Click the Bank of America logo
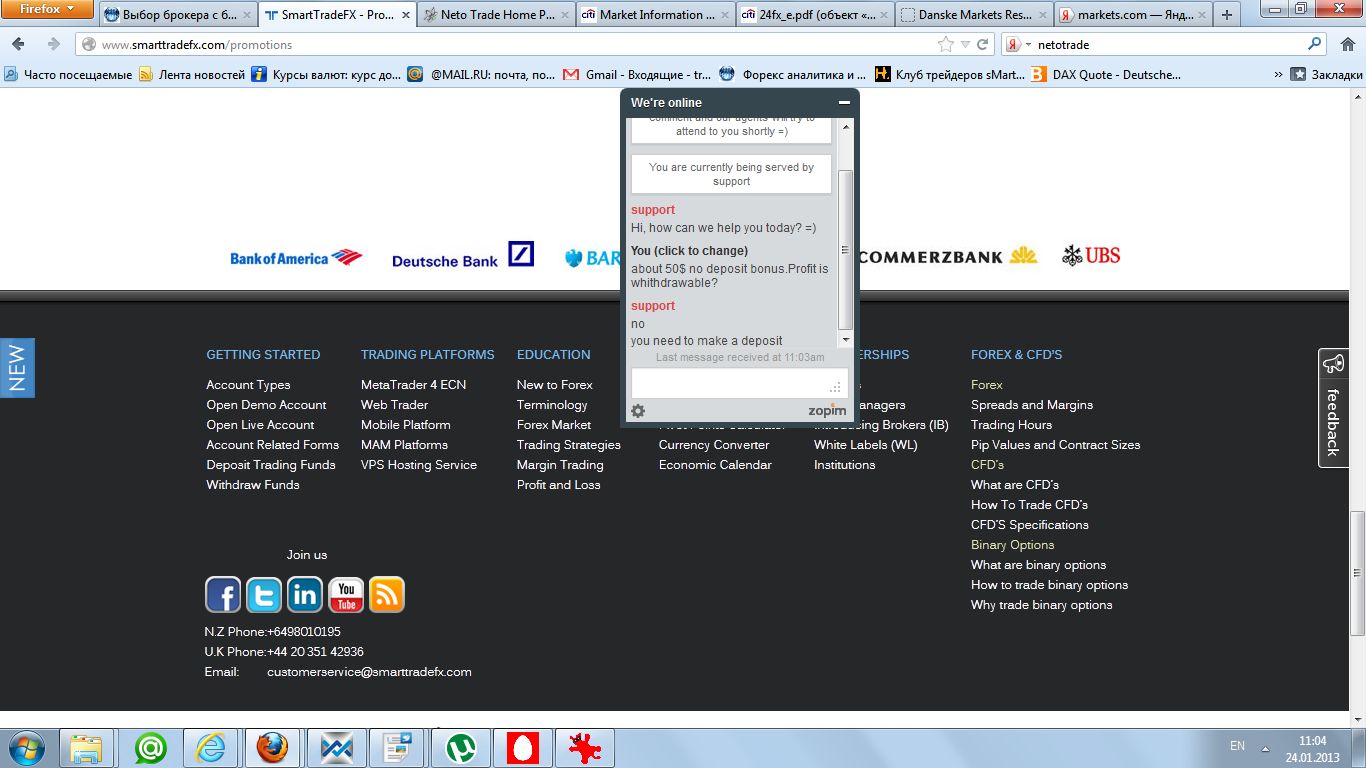Viewport: 1366px width, 768px height. [296, 258]
